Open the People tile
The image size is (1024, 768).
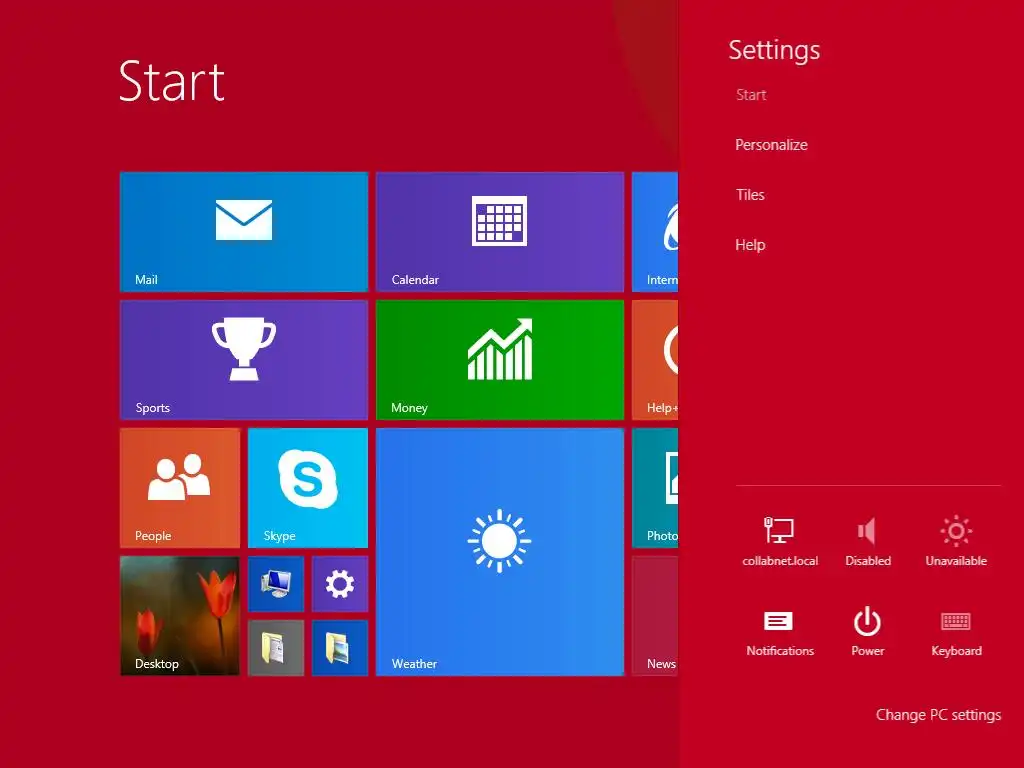tap(180, 488)
